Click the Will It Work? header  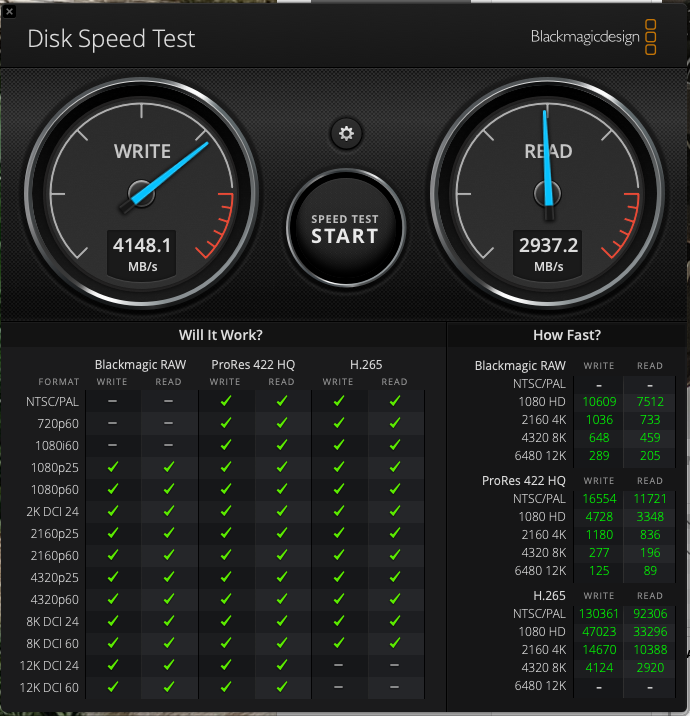pos(221,335)
